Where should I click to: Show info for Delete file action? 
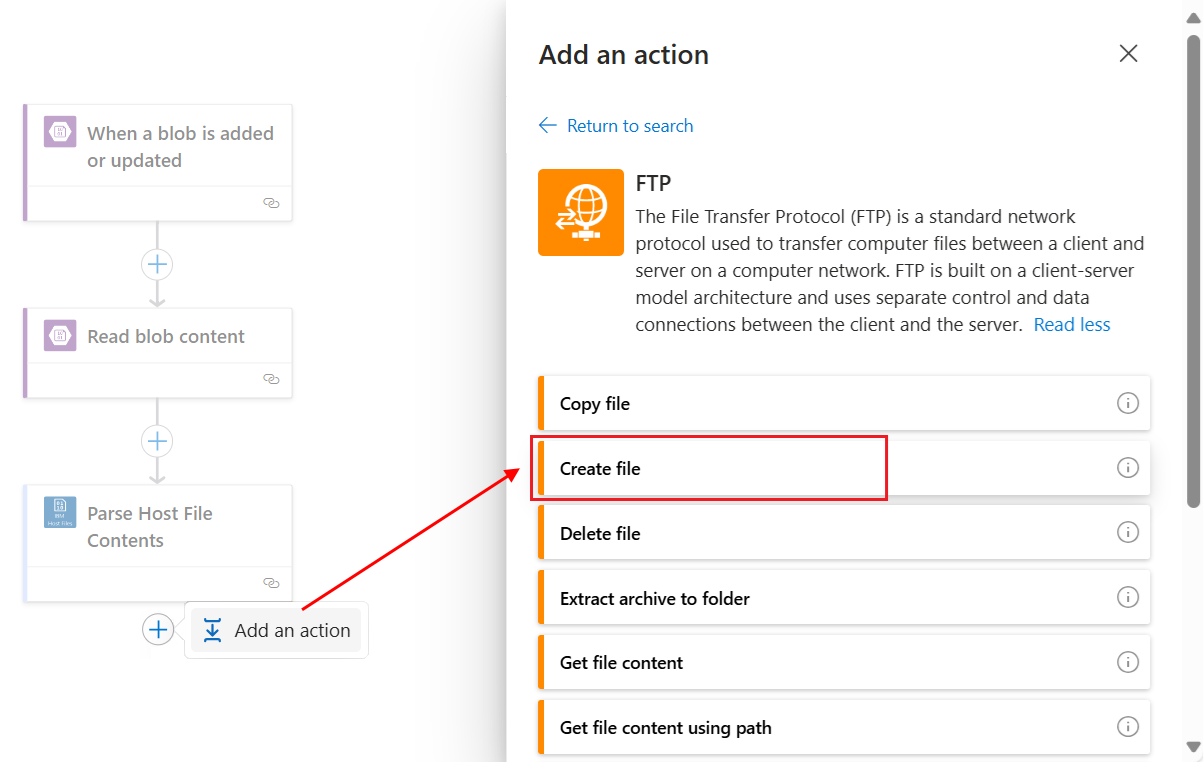[x=1128, y=533]
